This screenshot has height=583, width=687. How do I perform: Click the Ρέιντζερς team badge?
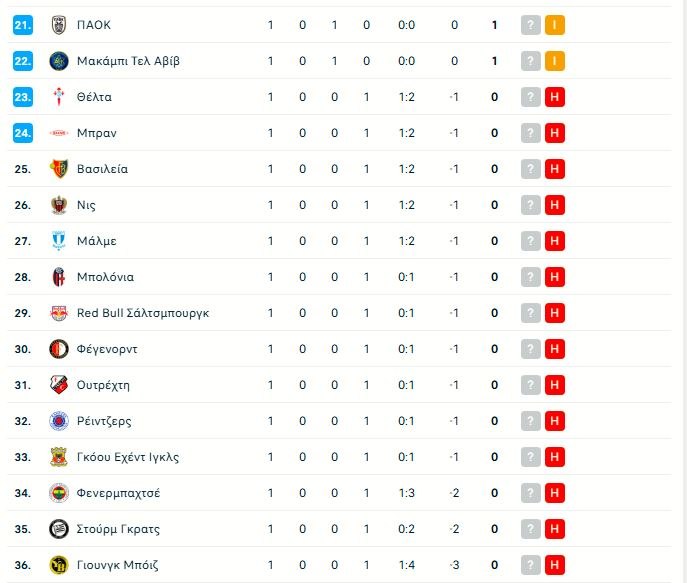[x=58, y=421]
